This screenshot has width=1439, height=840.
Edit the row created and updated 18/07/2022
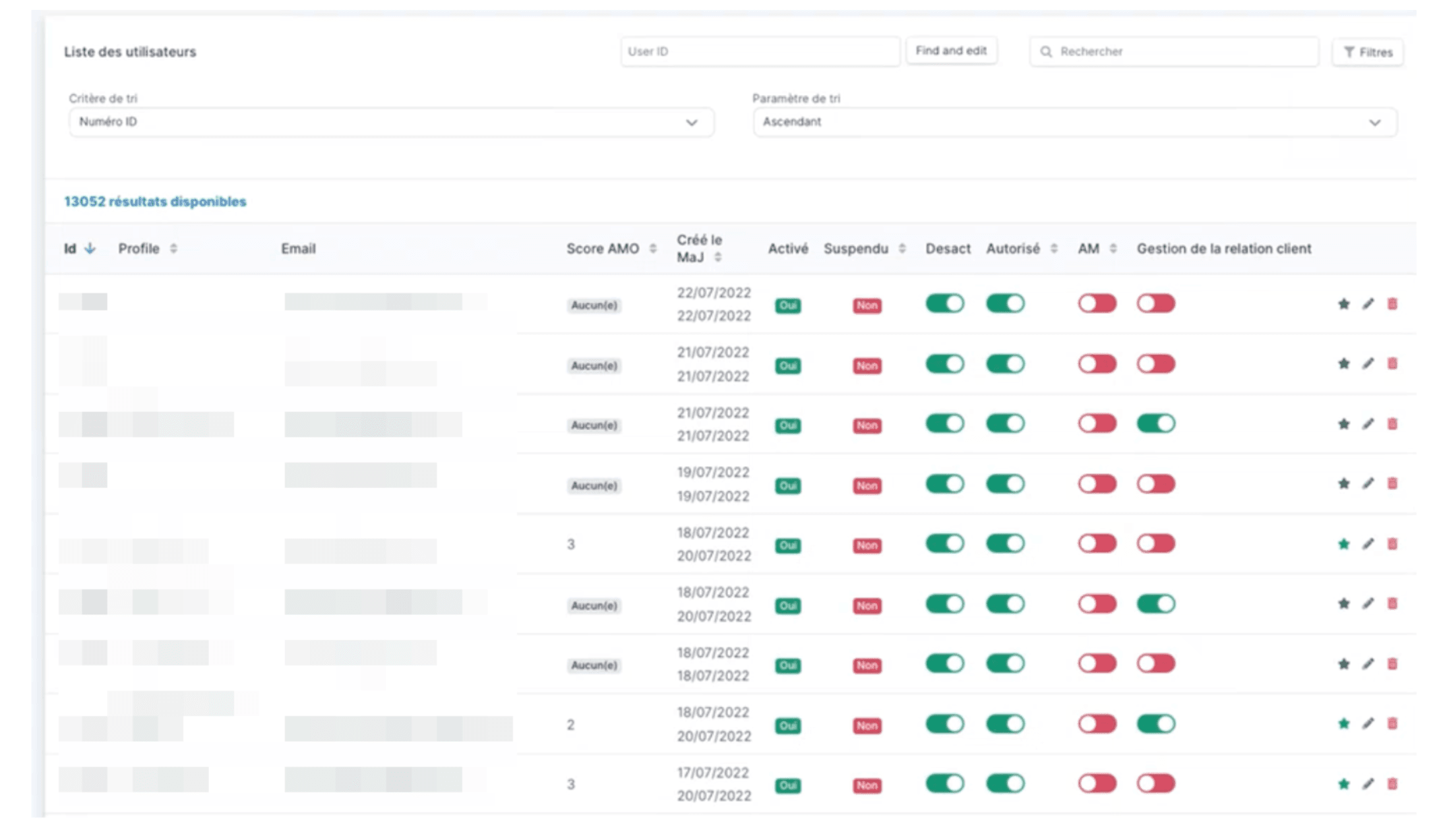click(x=1368, y=664)
